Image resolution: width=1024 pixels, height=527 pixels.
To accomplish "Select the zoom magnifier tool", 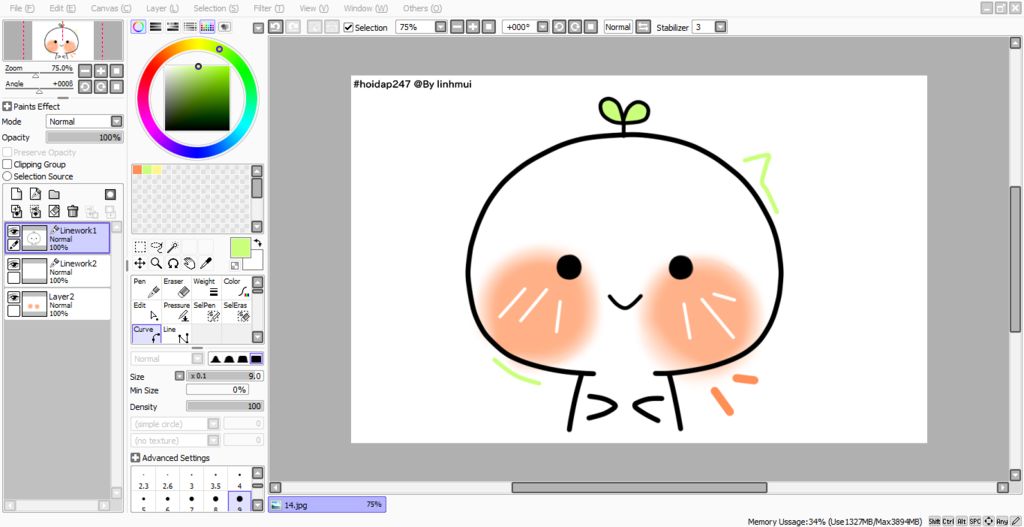I will (157, 263).
